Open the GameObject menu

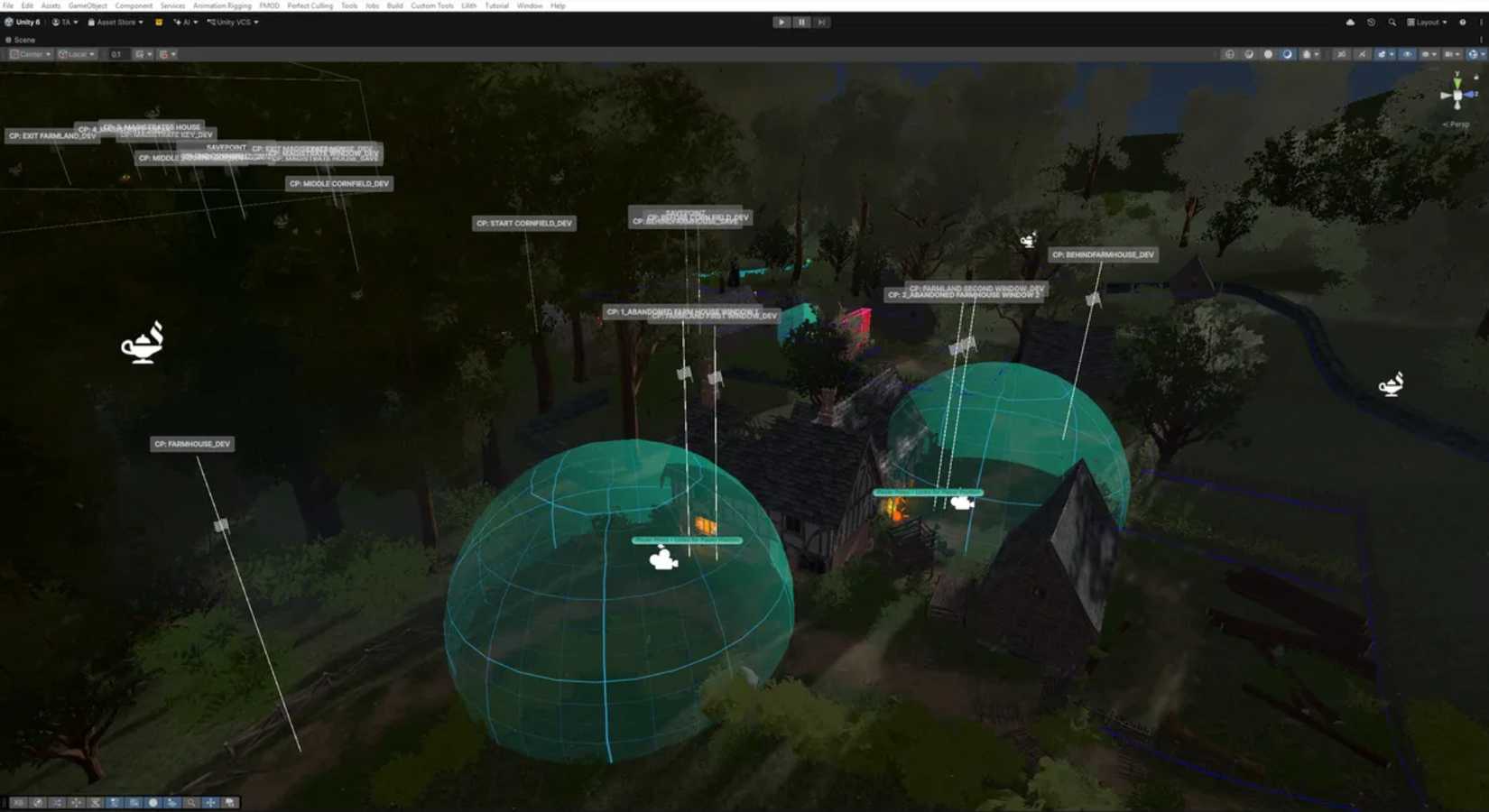(88, 5)
